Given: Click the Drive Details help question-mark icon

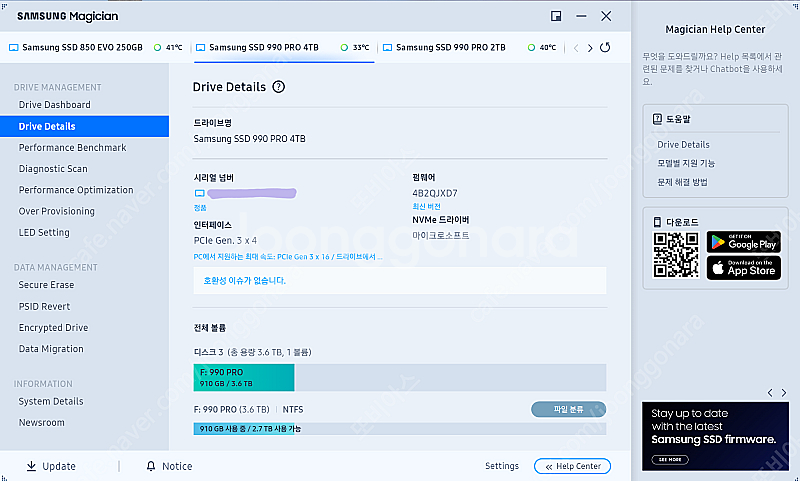Looking at the screenshot, I should (278, 87).
